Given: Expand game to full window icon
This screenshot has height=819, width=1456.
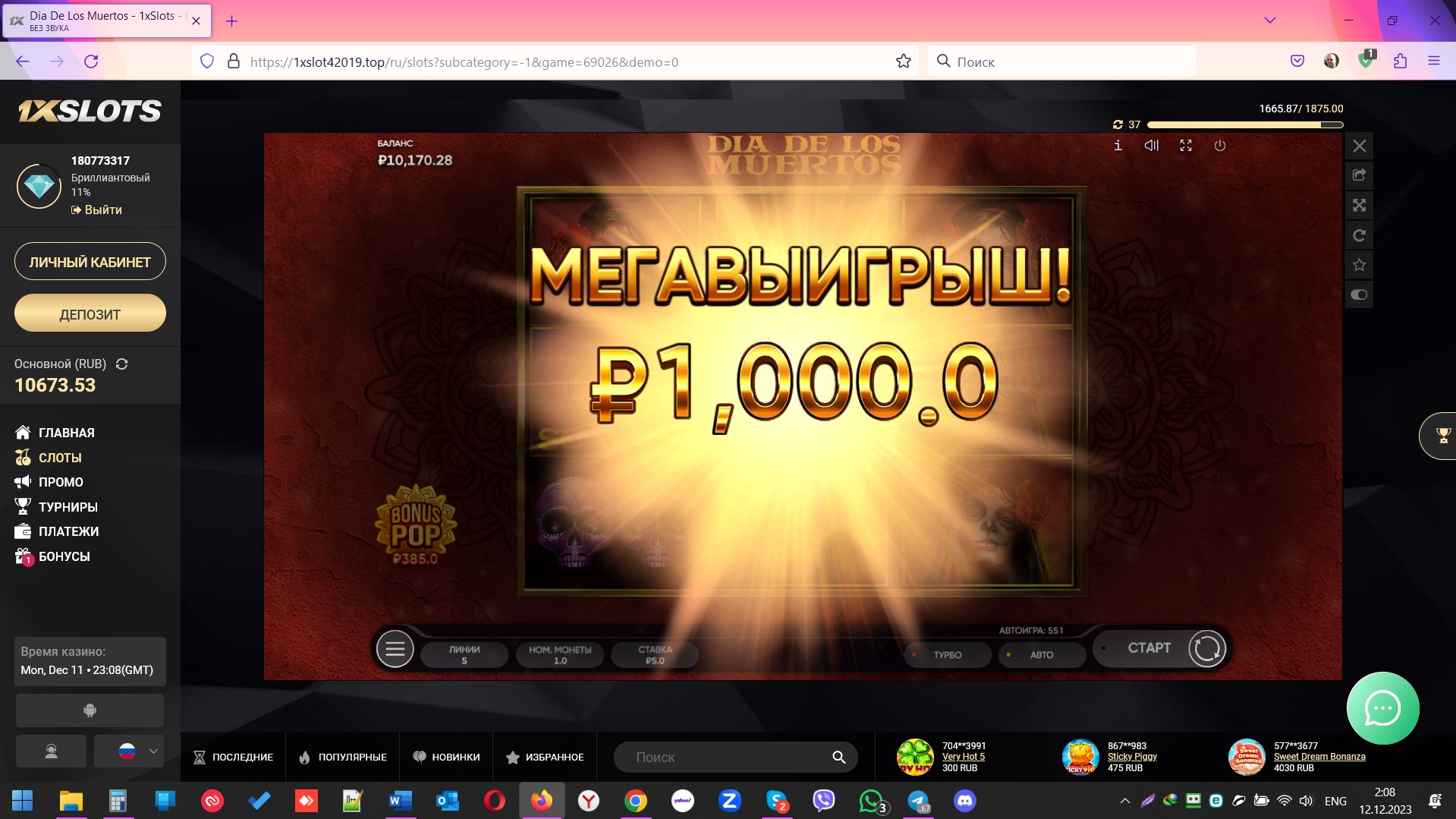Looking at the screenshot, I should tap(1359, 205).
